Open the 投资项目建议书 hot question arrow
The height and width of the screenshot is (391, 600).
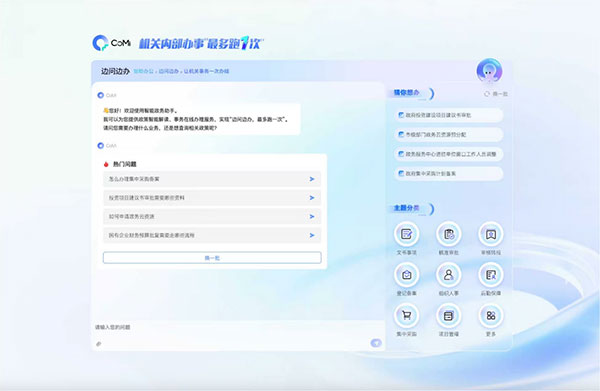point(312,198)
